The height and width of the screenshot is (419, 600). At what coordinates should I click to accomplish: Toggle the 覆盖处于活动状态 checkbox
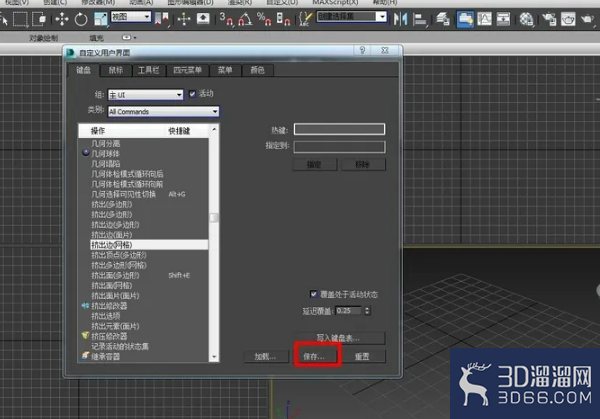coord(313,294)
